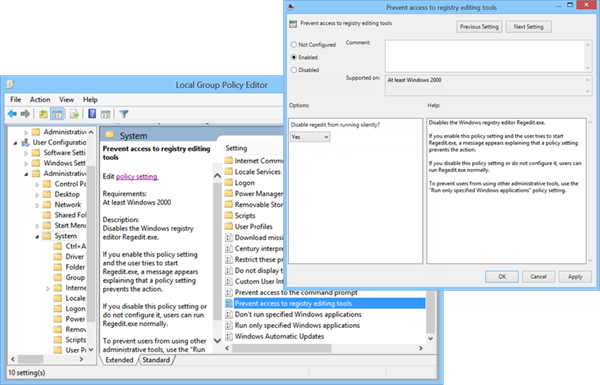Click inside the Comment text box
This screenshot has height=385, width=600.
(485, 56)
